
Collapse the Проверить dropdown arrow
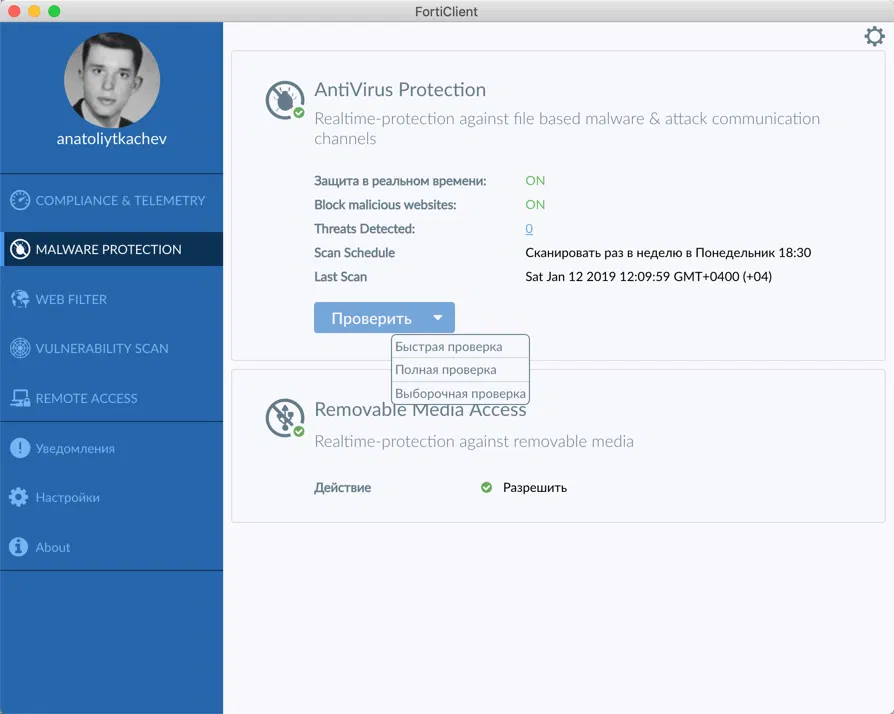[438, 318]
